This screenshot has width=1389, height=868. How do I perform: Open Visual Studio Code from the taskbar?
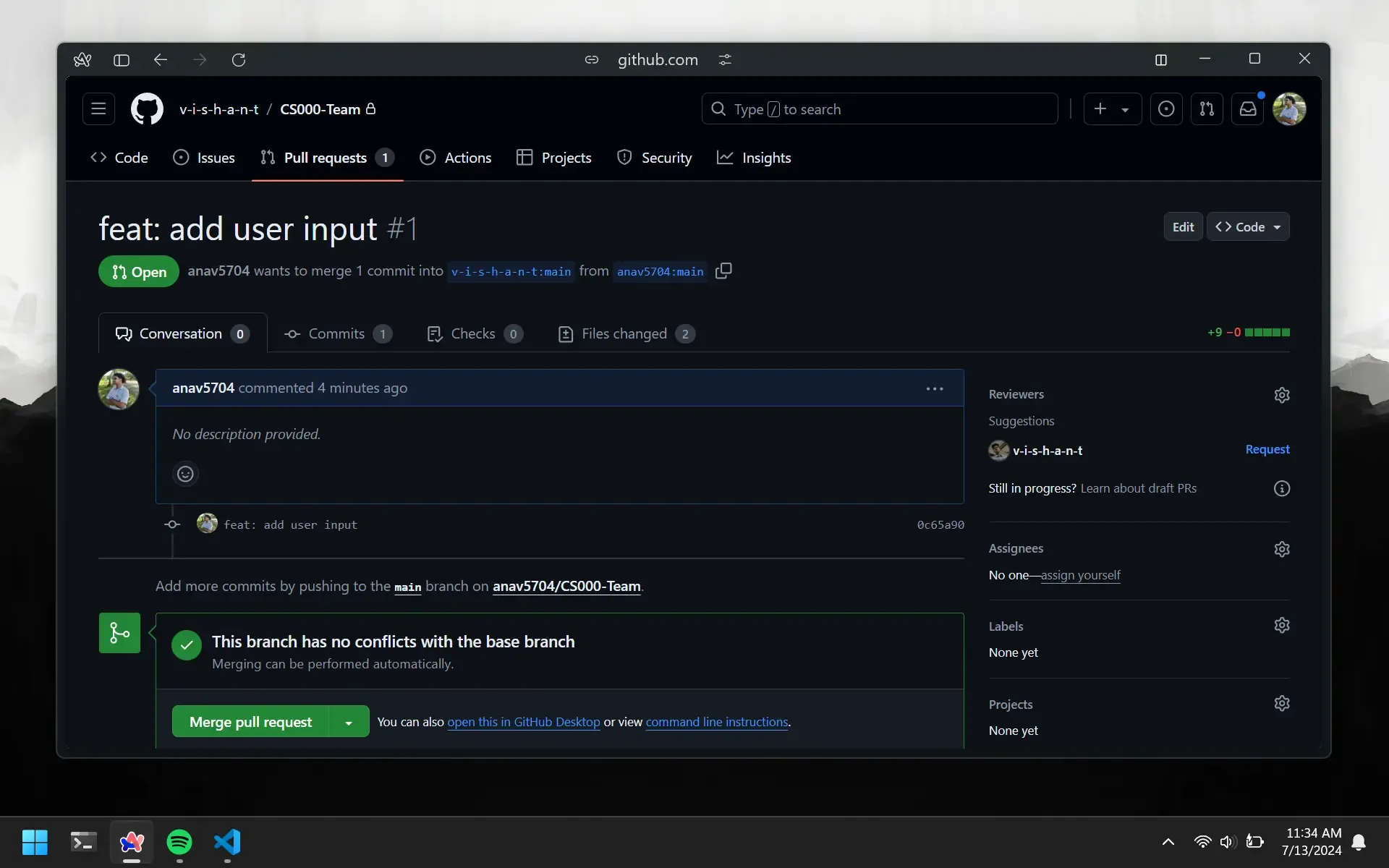click(227, 842)
